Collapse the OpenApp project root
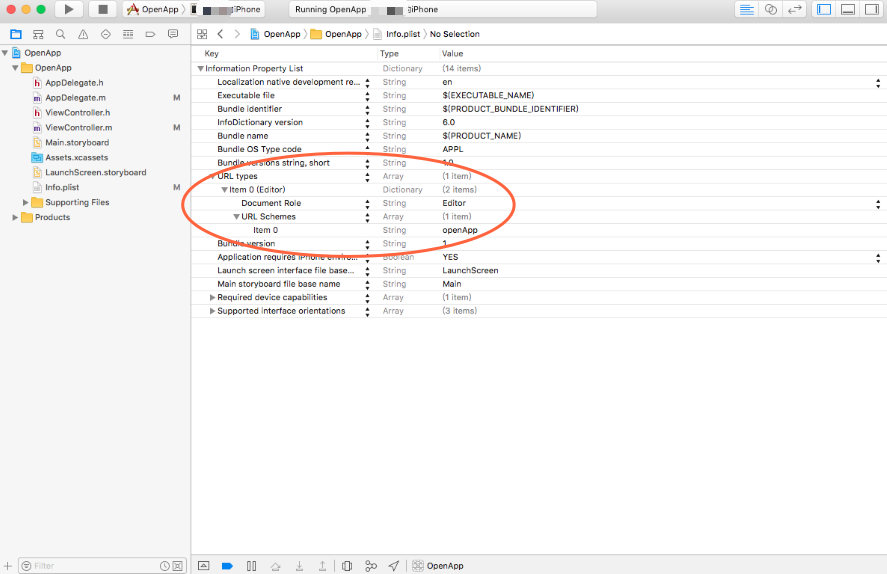 [x=5, y=53]
